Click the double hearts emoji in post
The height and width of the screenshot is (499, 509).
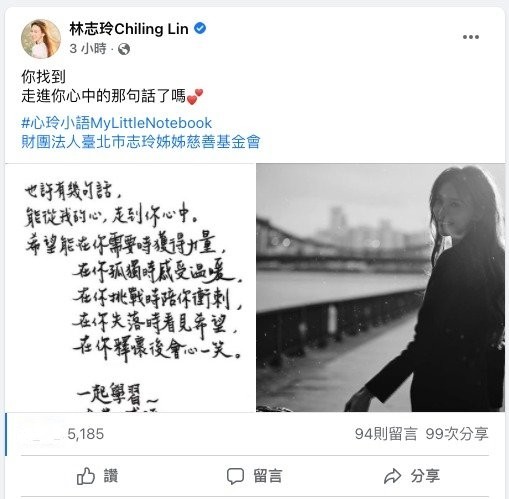point(195,97)
